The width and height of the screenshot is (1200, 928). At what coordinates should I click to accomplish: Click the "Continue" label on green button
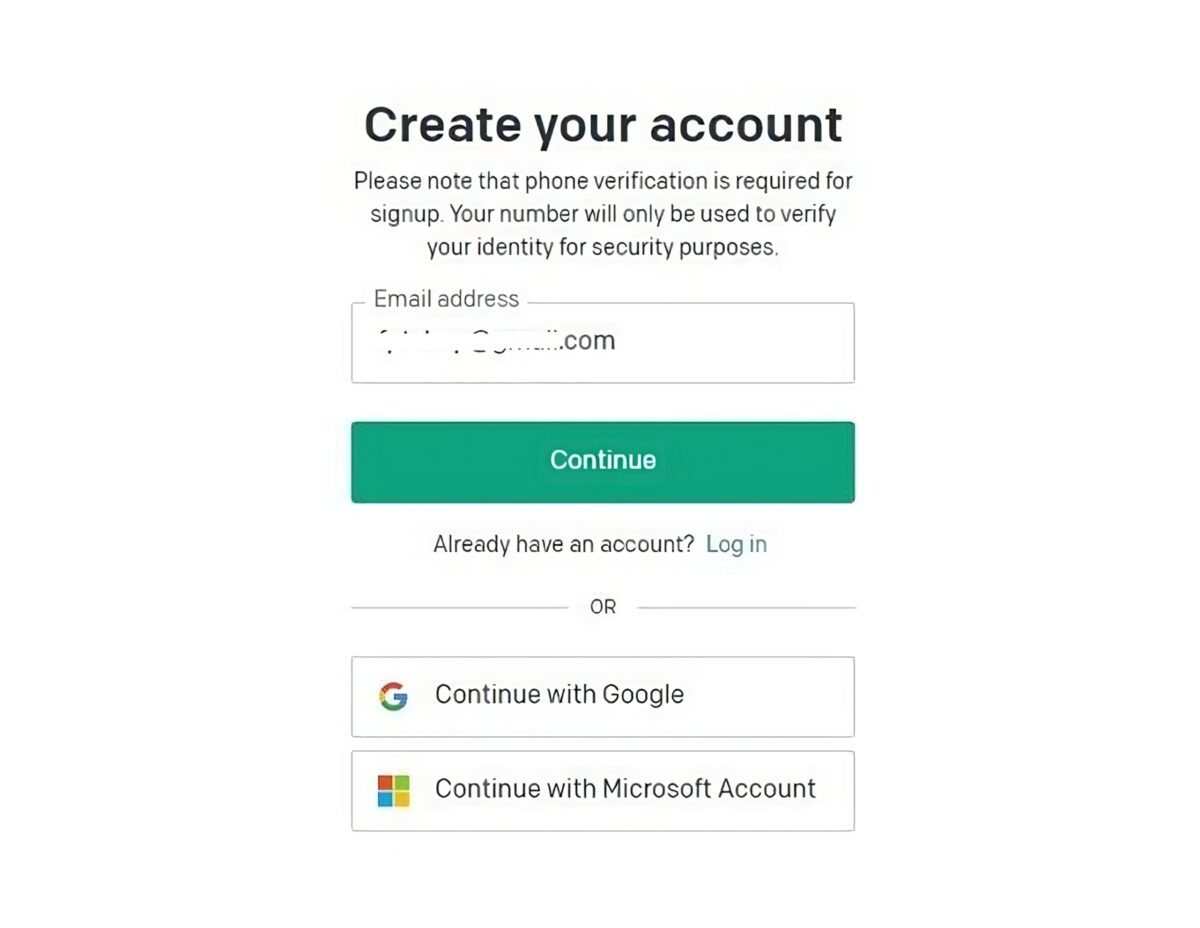coord(603,460)
